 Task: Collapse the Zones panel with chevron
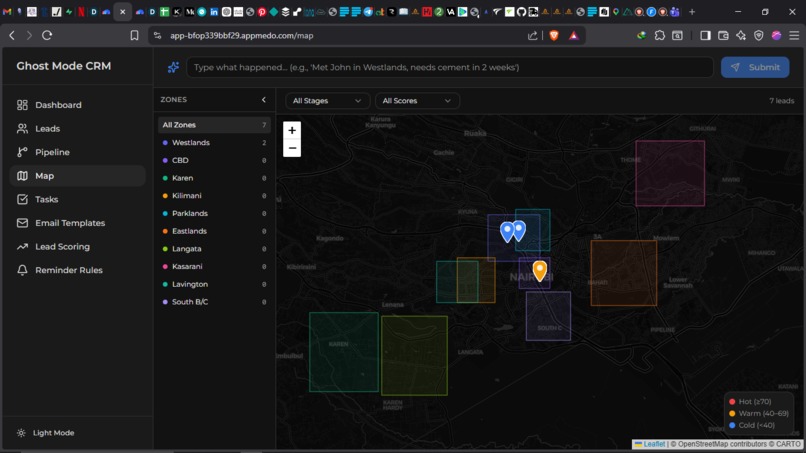point(264,100)
